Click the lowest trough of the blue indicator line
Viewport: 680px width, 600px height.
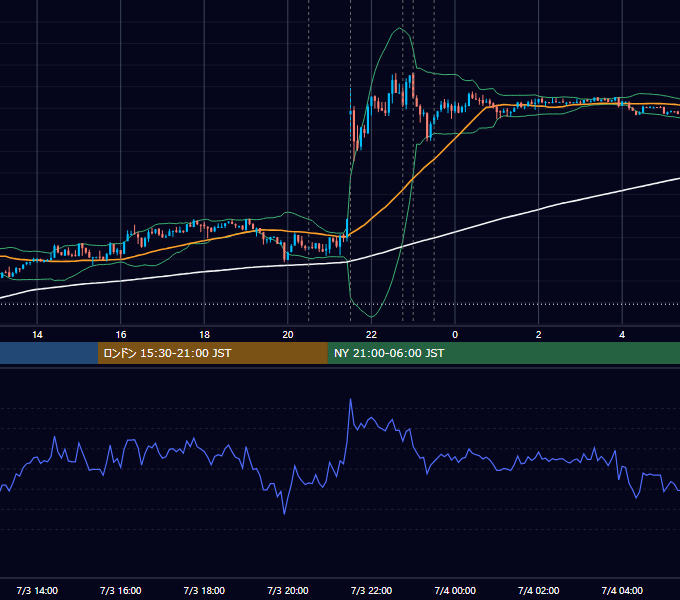point(284,514)
